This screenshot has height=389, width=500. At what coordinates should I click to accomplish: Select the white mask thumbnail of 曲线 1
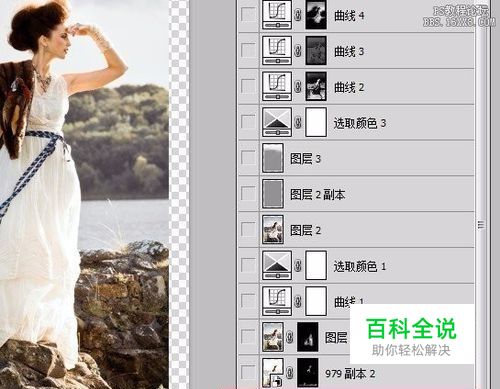pyautogui.click(x=316, y=301)
